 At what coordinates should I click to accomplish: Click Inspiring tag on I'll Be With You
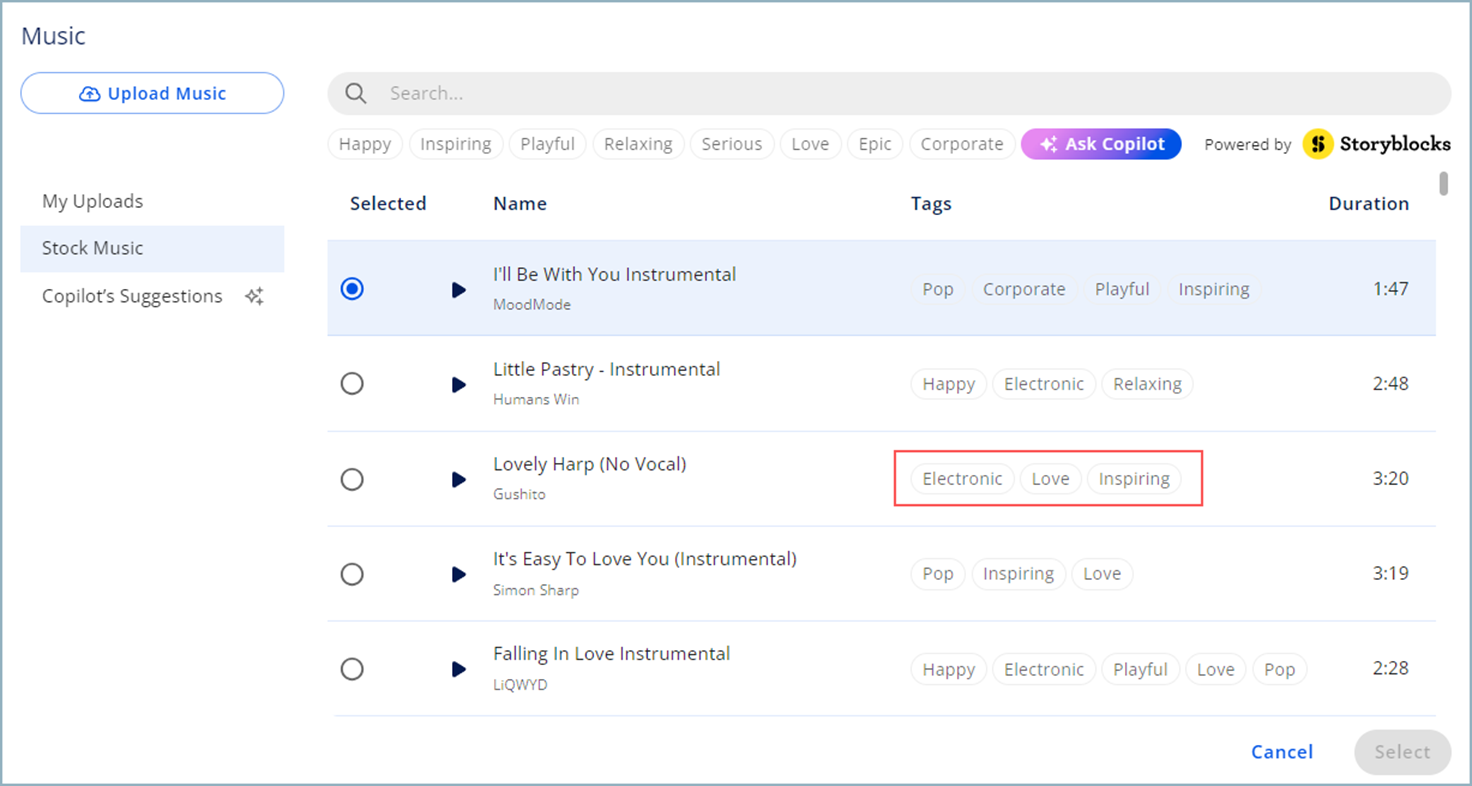coord(1214,289)
